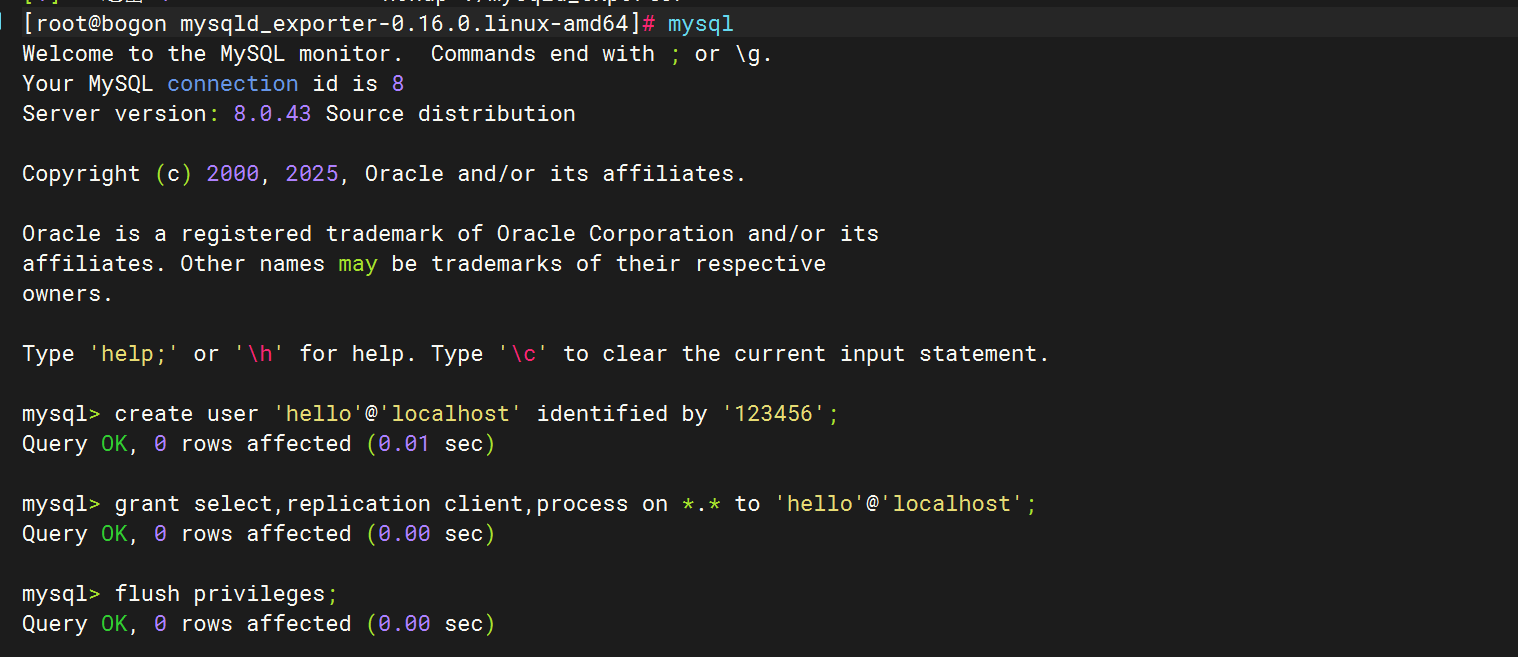Click the copyright year '2025'
The height and width of the screenshot is (657, 1518).
click(x=312, y=174)
